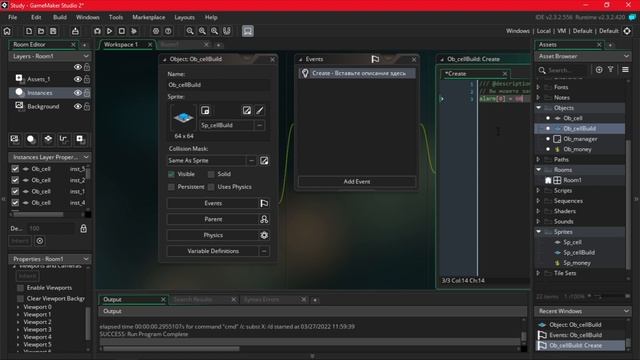Open the Parent button

[213, 219]
